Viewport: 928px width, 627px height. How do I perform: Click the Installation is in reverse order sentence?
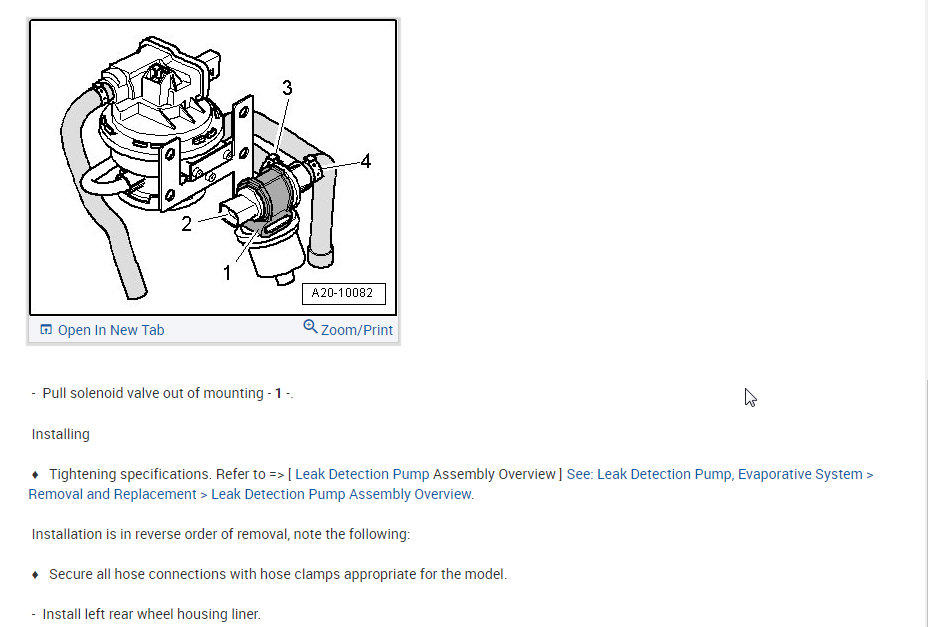click(221, 534)
